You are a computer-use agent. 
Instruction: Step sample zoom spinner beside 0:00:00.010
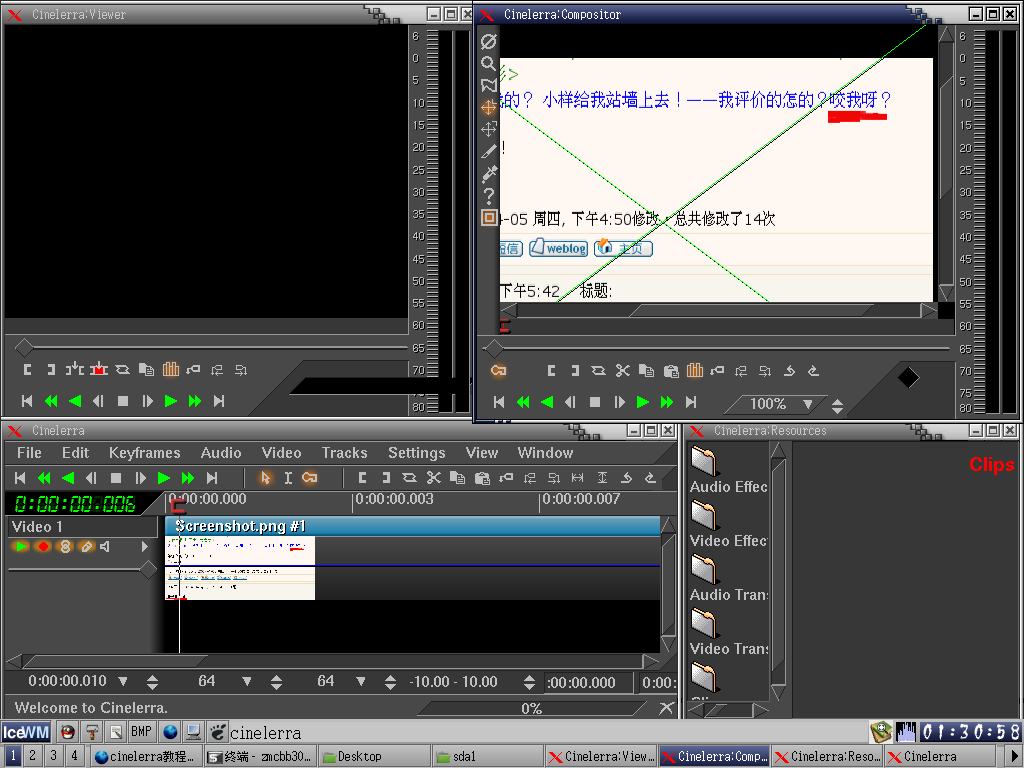pyautogui.click(x=152, y=683)
